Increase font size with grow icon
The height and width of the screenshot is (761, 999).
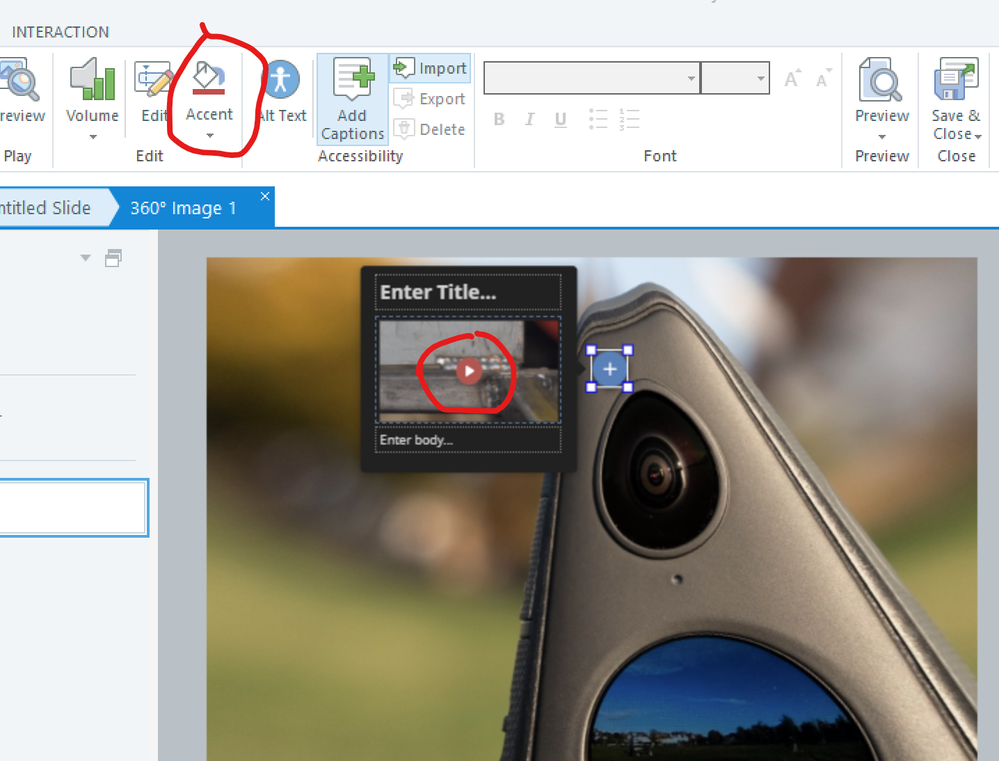click(793, 78)
